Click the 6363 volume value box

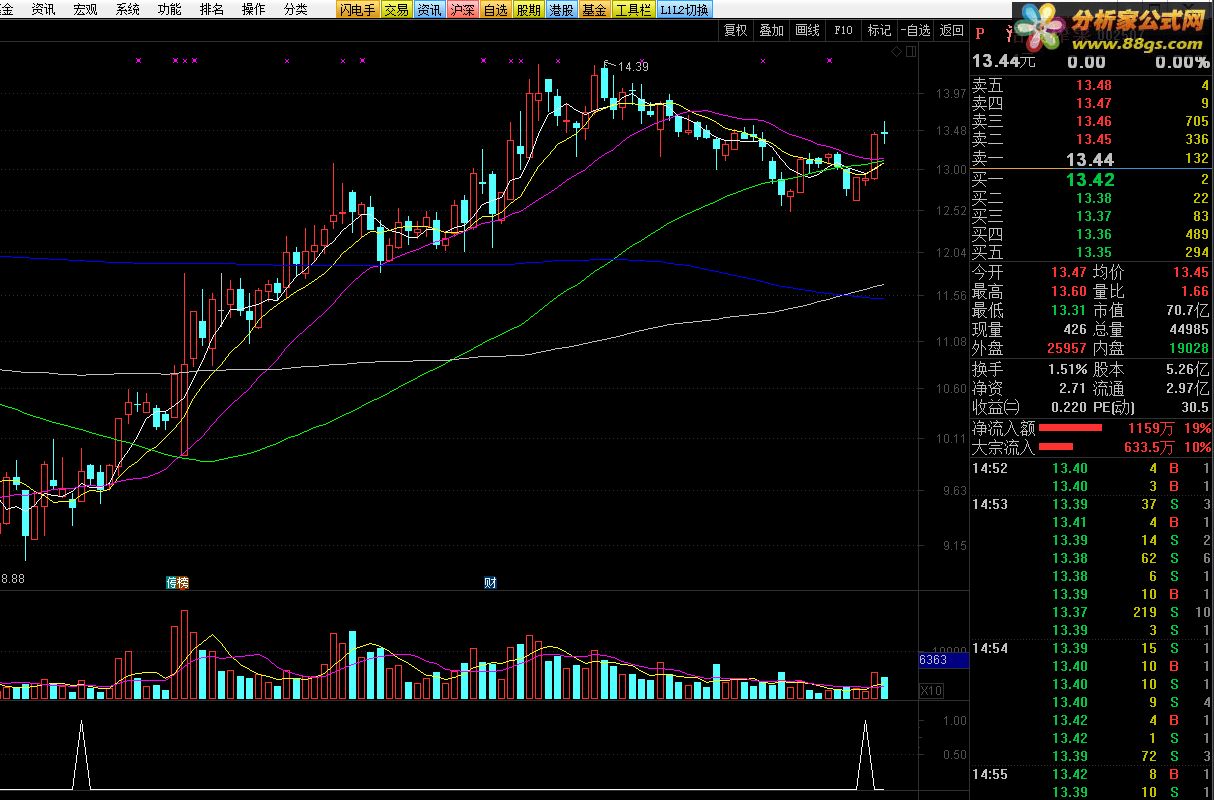[944, 660]
